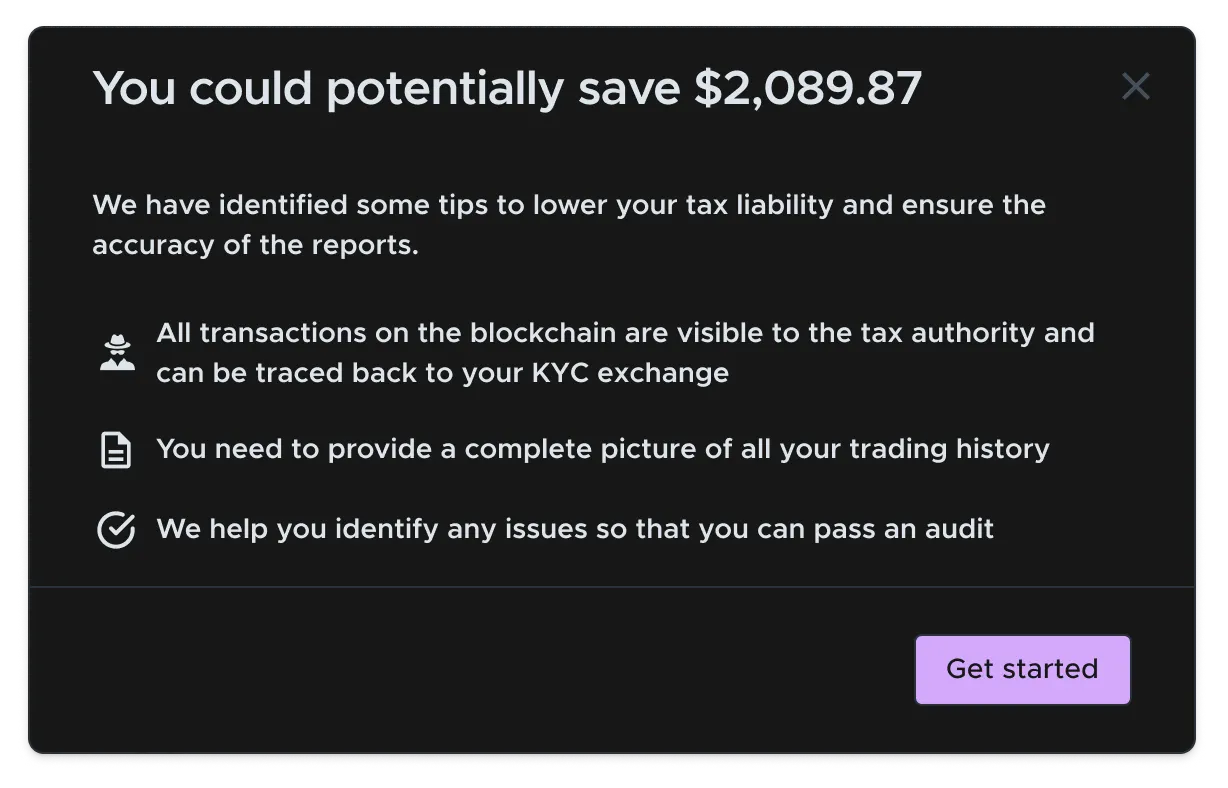Click the document page icon
The width and height of the screenshot is (1228, 788).
[116, 450]
